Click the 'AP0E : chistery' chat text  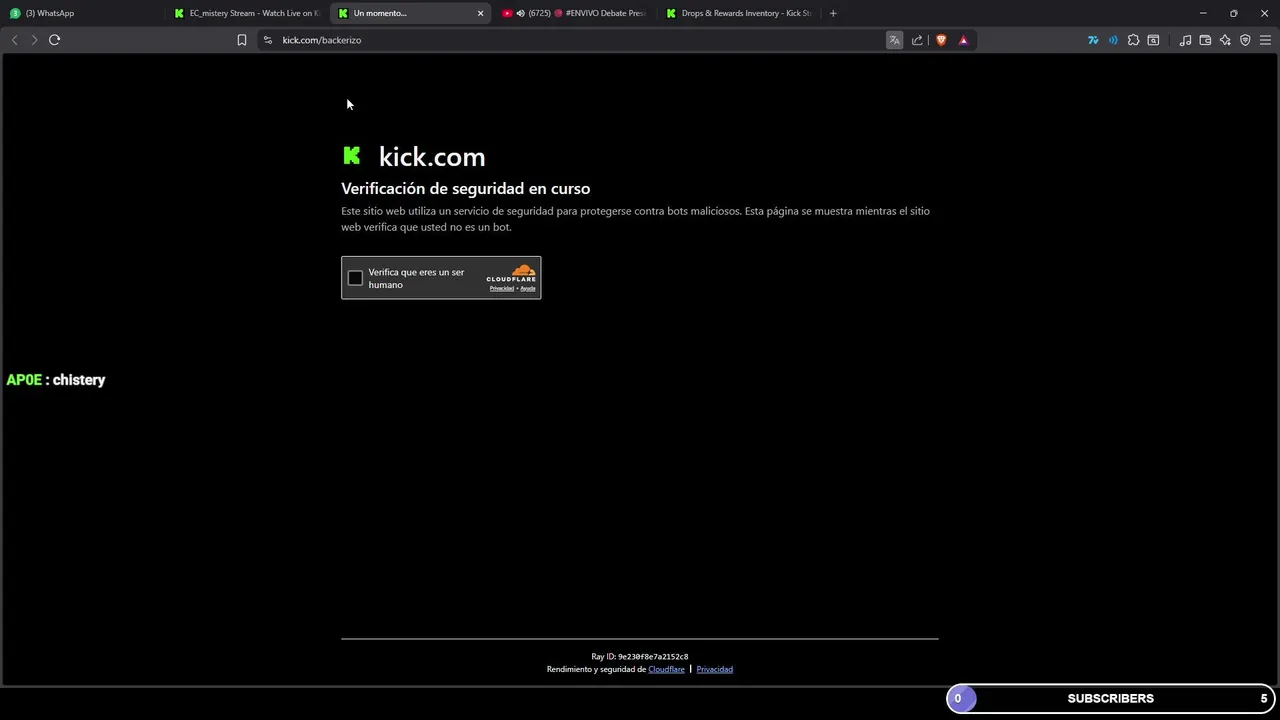pos(56,380)
